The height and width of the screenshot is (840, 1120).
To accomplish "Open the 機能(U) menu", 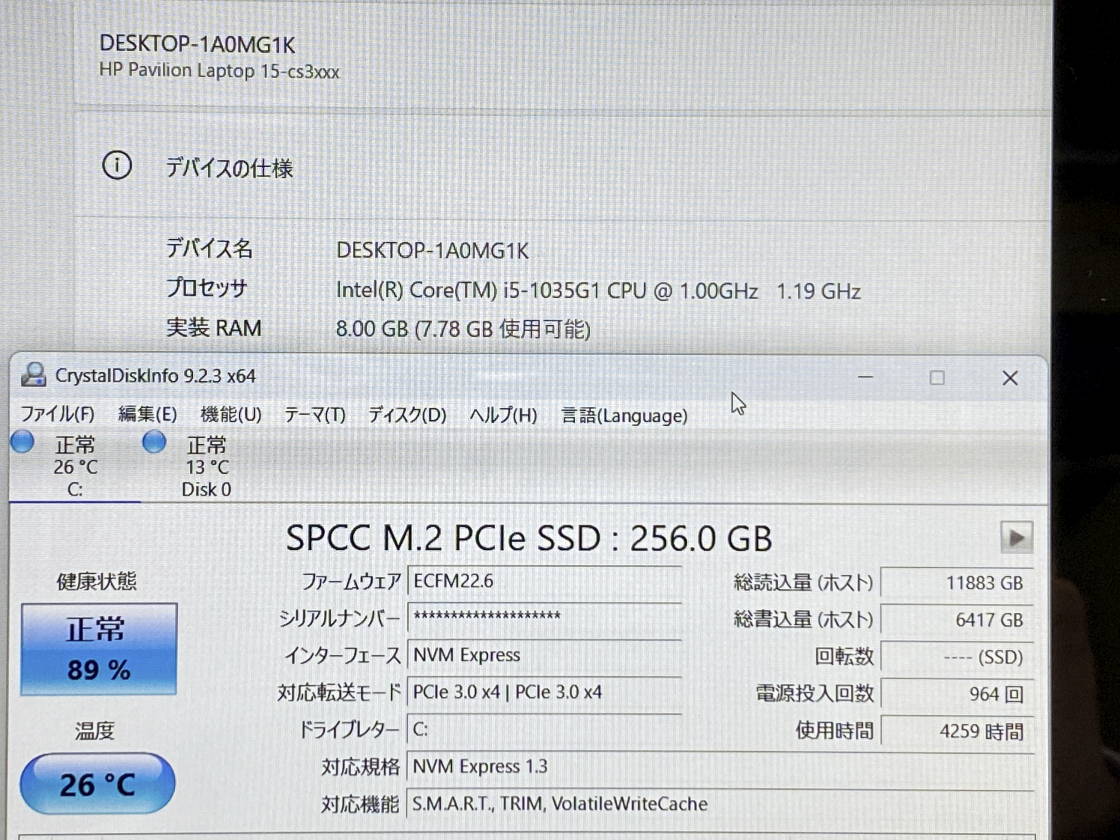I will (231, 414).
